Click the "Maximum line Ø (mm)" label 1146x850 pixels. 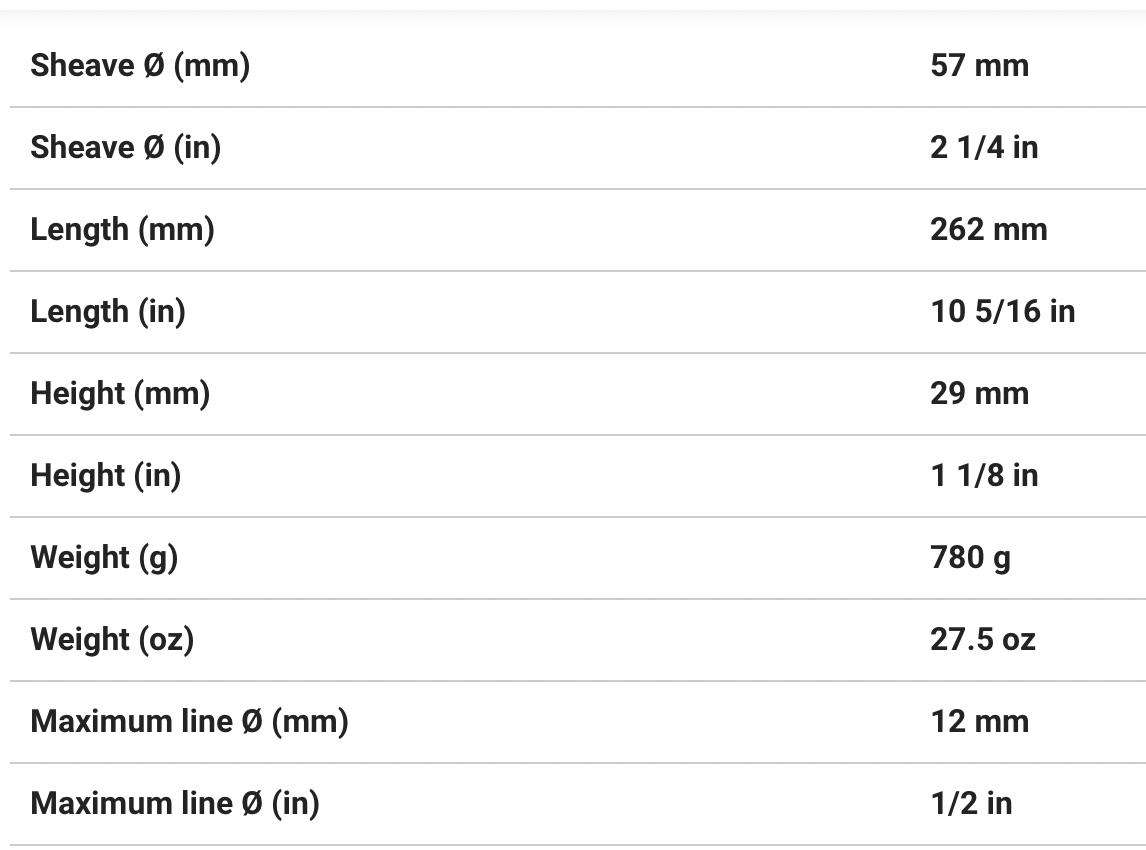click(189, 722)
